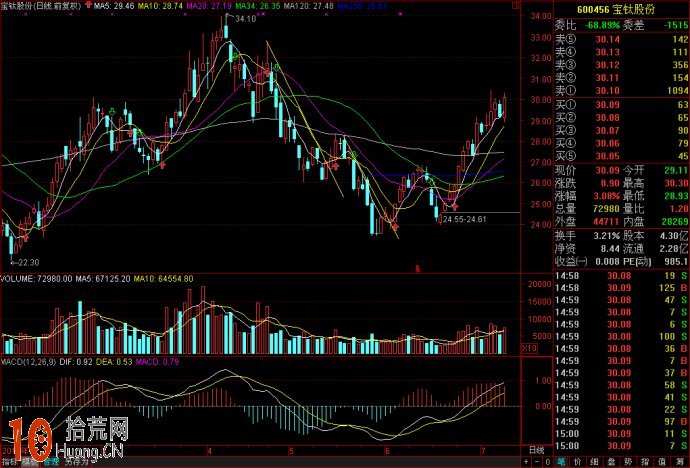
Task: Click the 外盘 44711 value
Action: 606,221
